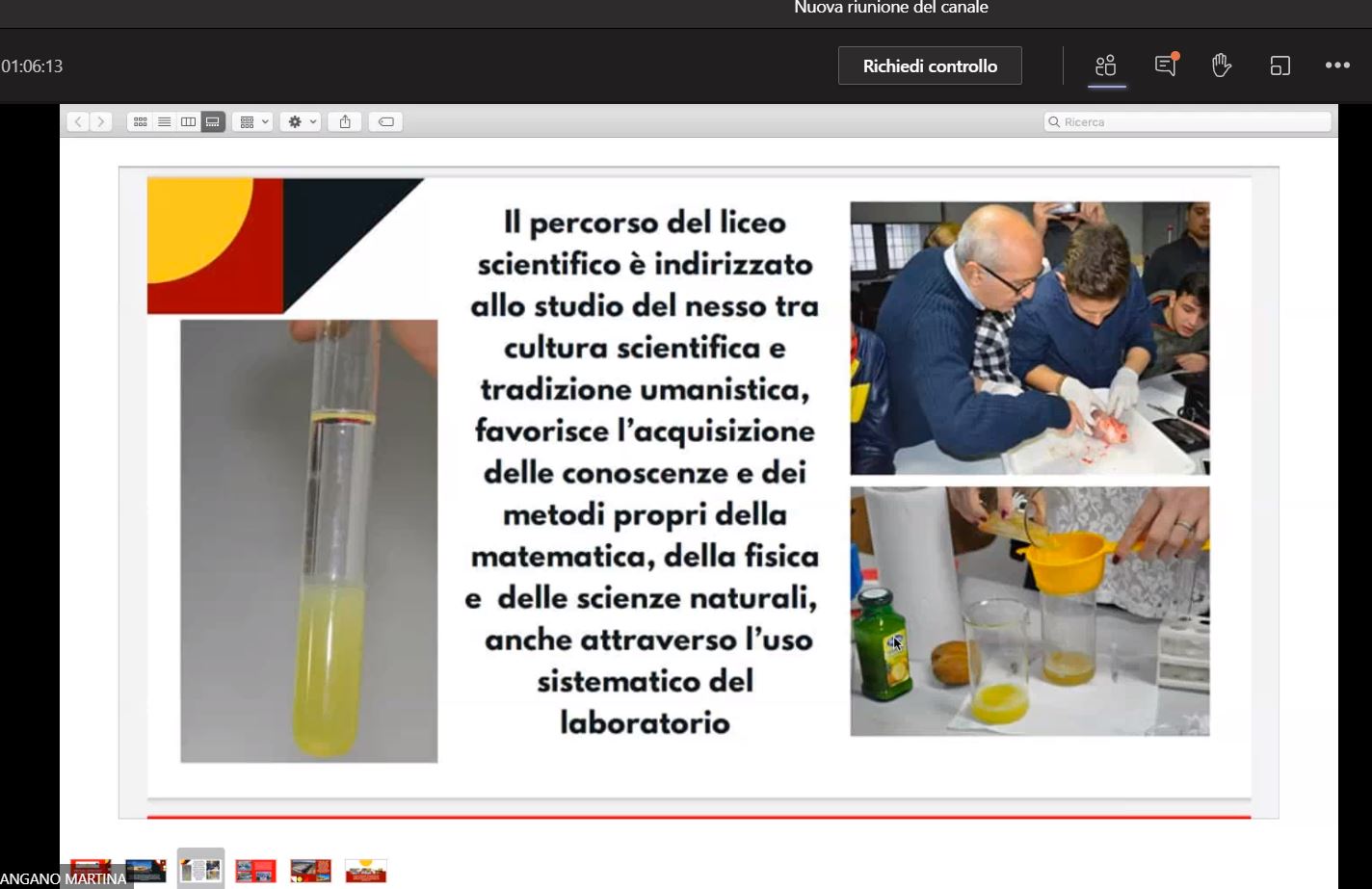Raise your hand in the meeting
This screenshot has width=1372, height=889.
click(x=1222, y=65)
